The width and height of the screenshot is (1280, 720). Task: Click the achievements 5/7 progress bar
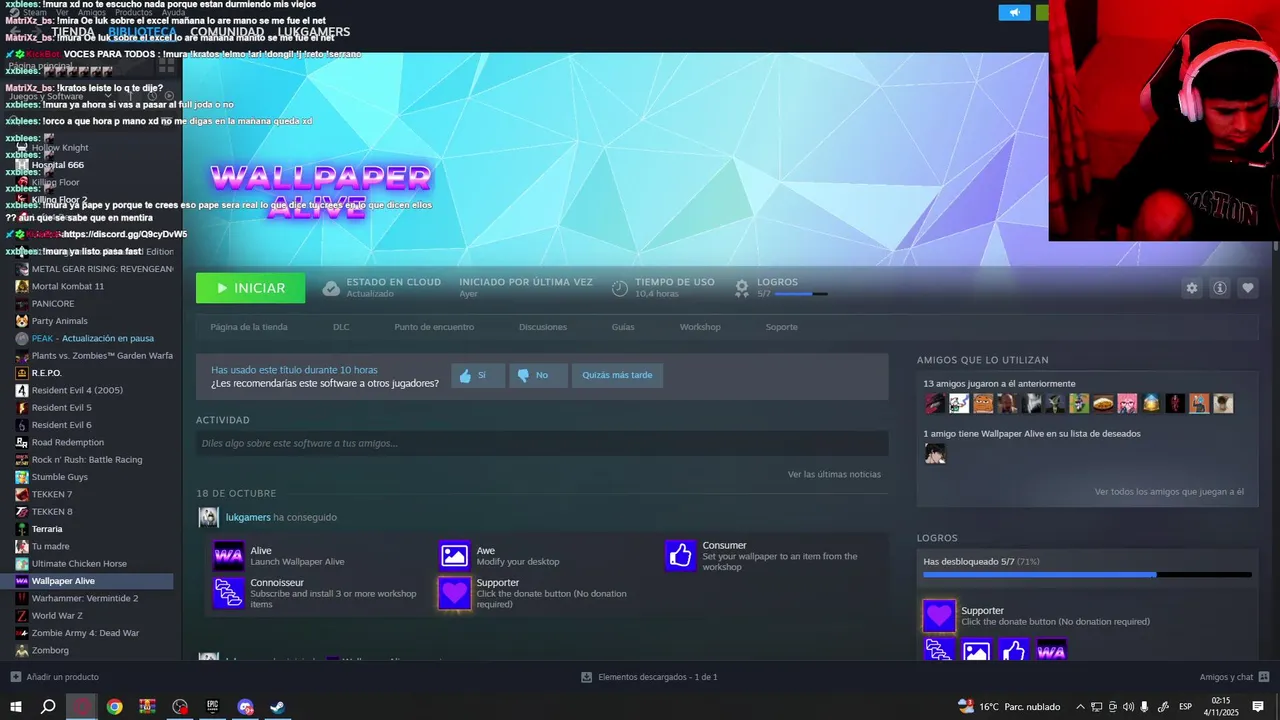1087,575
